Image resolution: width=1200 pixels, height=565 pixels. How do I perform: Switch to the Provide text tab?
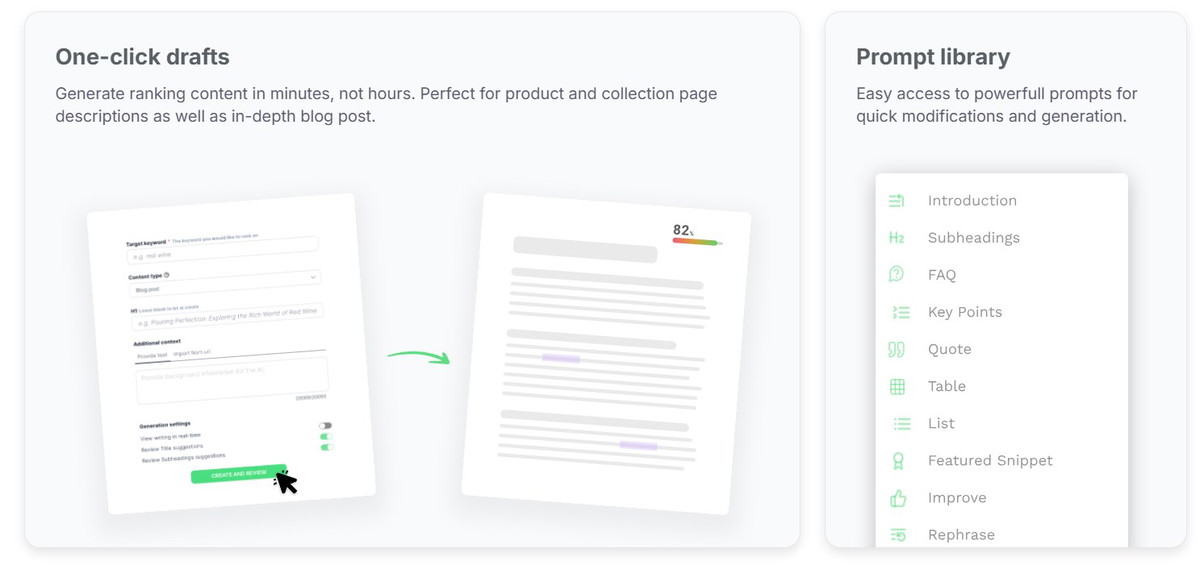click(151, 355)
